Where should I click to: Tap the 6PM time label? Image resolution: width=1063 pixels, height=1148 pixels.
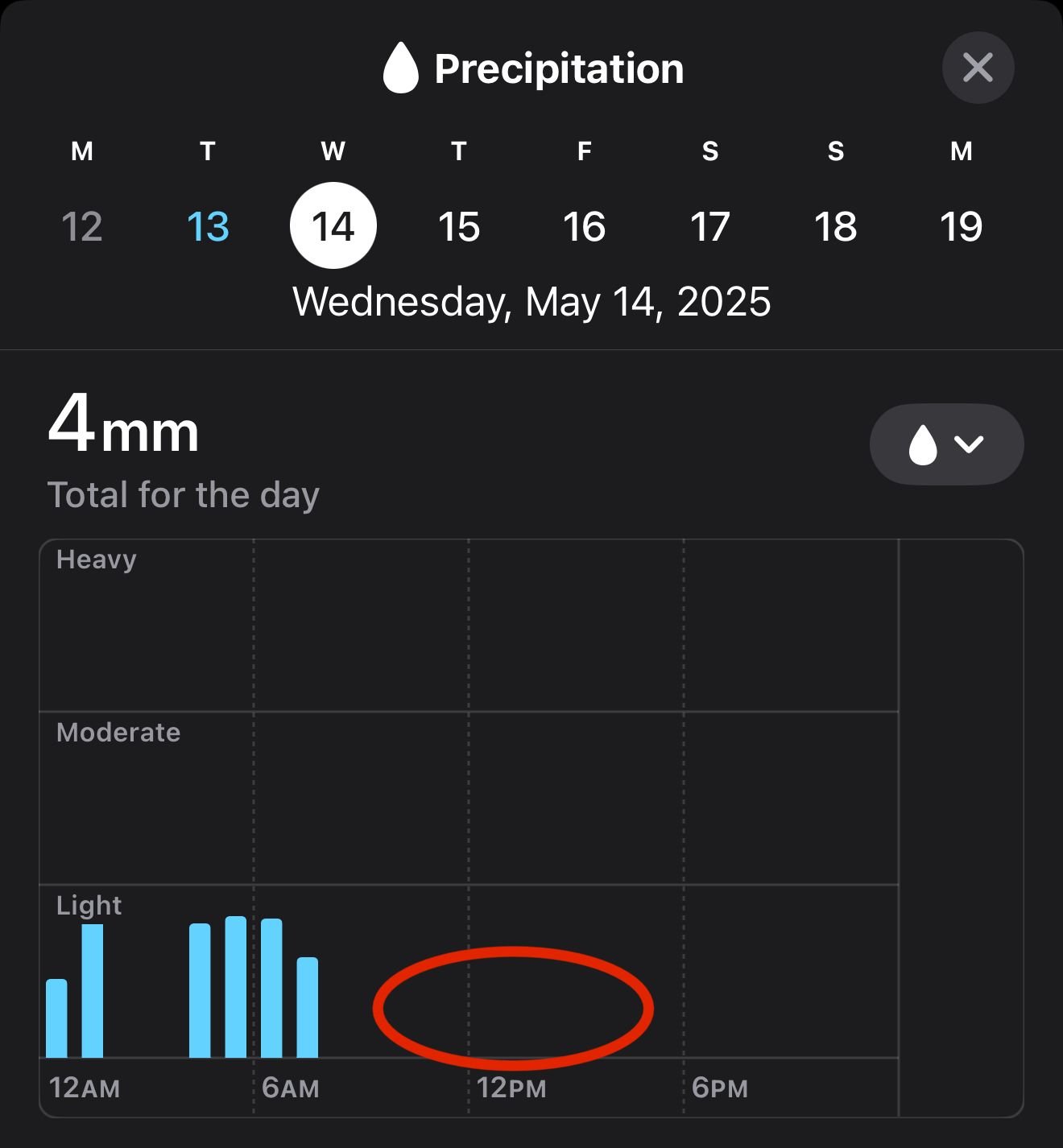click(x=720, y=1088)
